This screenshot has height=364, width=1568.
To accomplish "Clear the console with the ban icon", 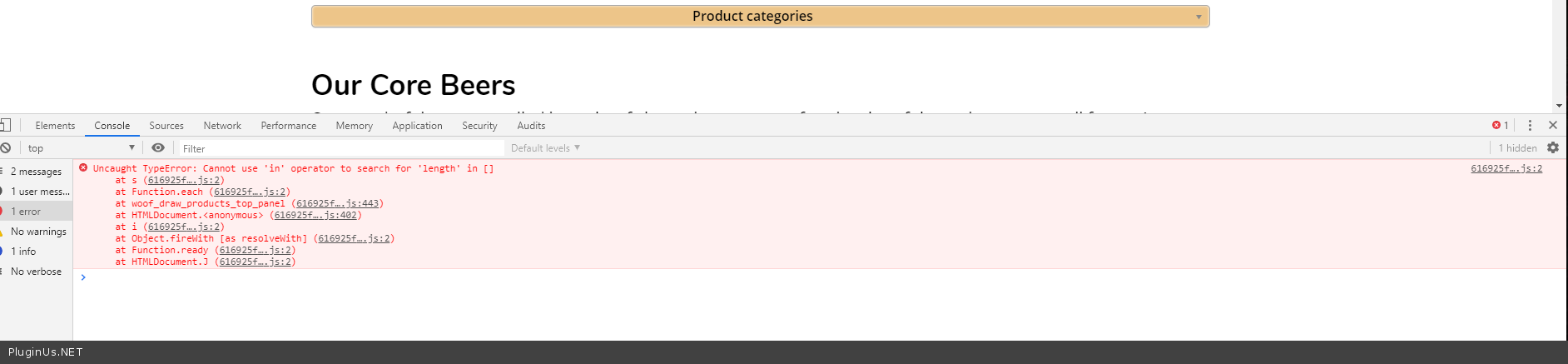I will pos(5,148).
